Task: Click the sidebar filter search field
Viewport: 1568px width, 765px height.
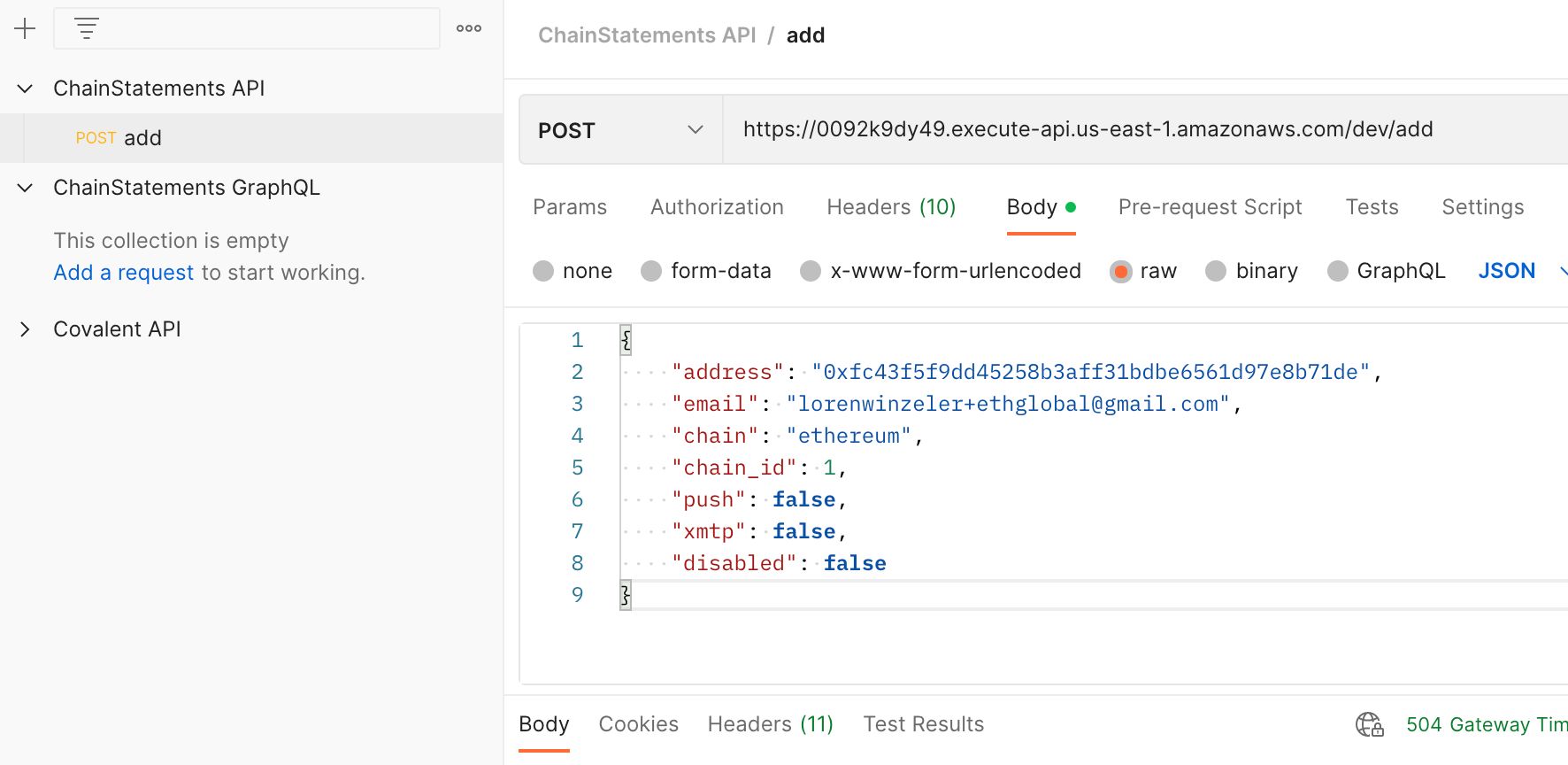Action: pos(247,28)
